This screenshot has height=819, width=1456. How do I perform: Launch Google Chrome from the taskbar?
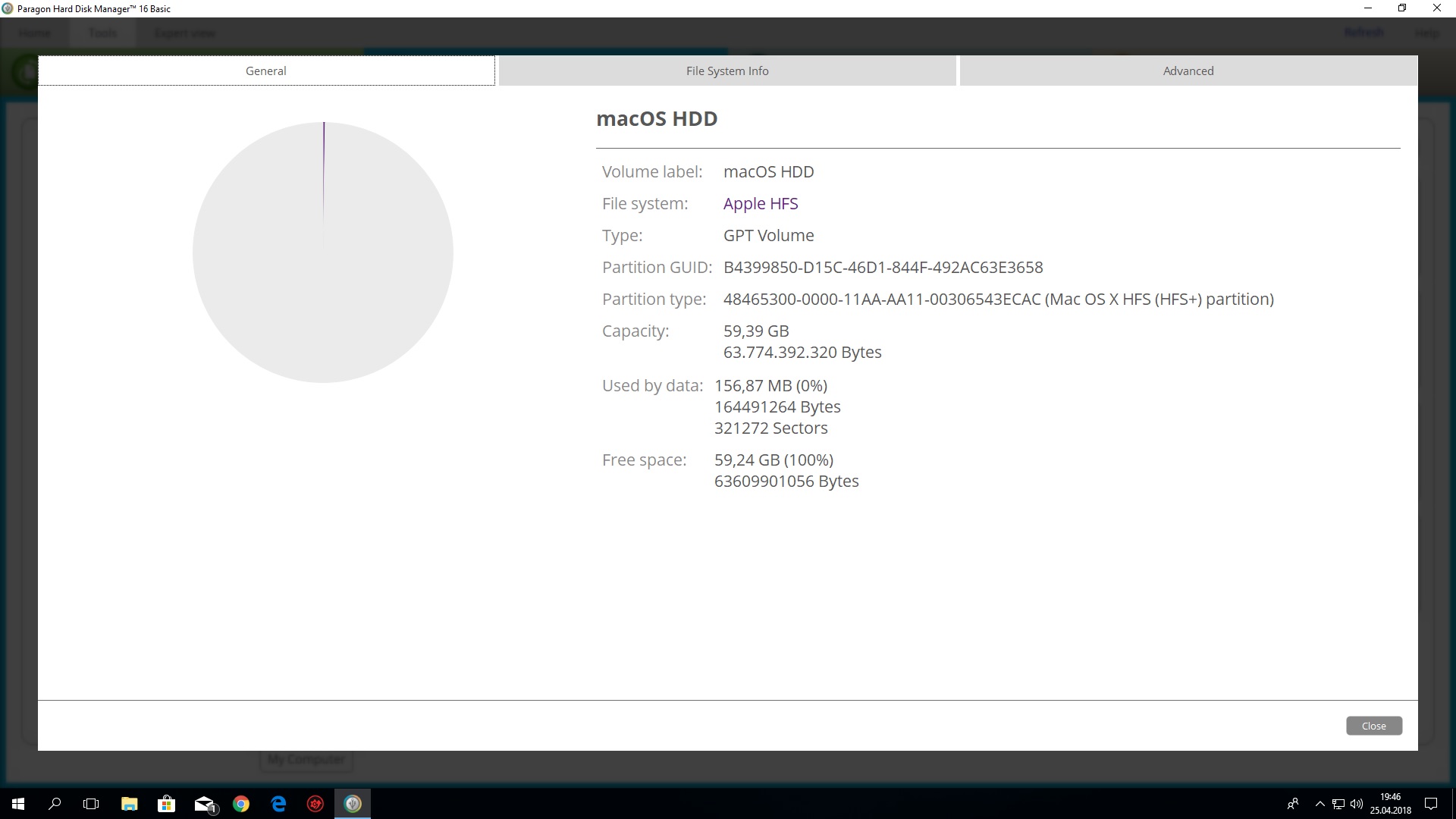tap(241, 804)
